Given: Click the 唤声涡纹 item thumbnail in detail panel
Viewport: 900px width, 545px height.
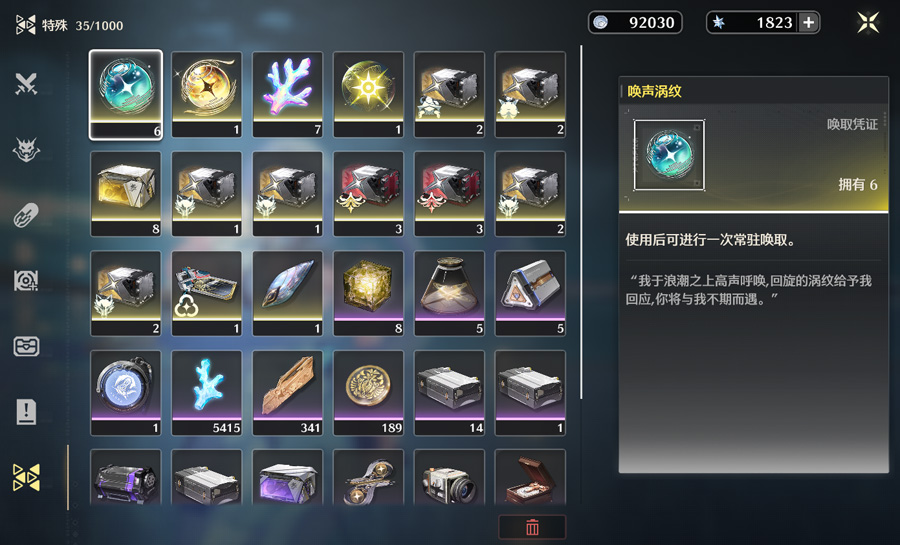Looking at the screenshot, I should [669, 155].
